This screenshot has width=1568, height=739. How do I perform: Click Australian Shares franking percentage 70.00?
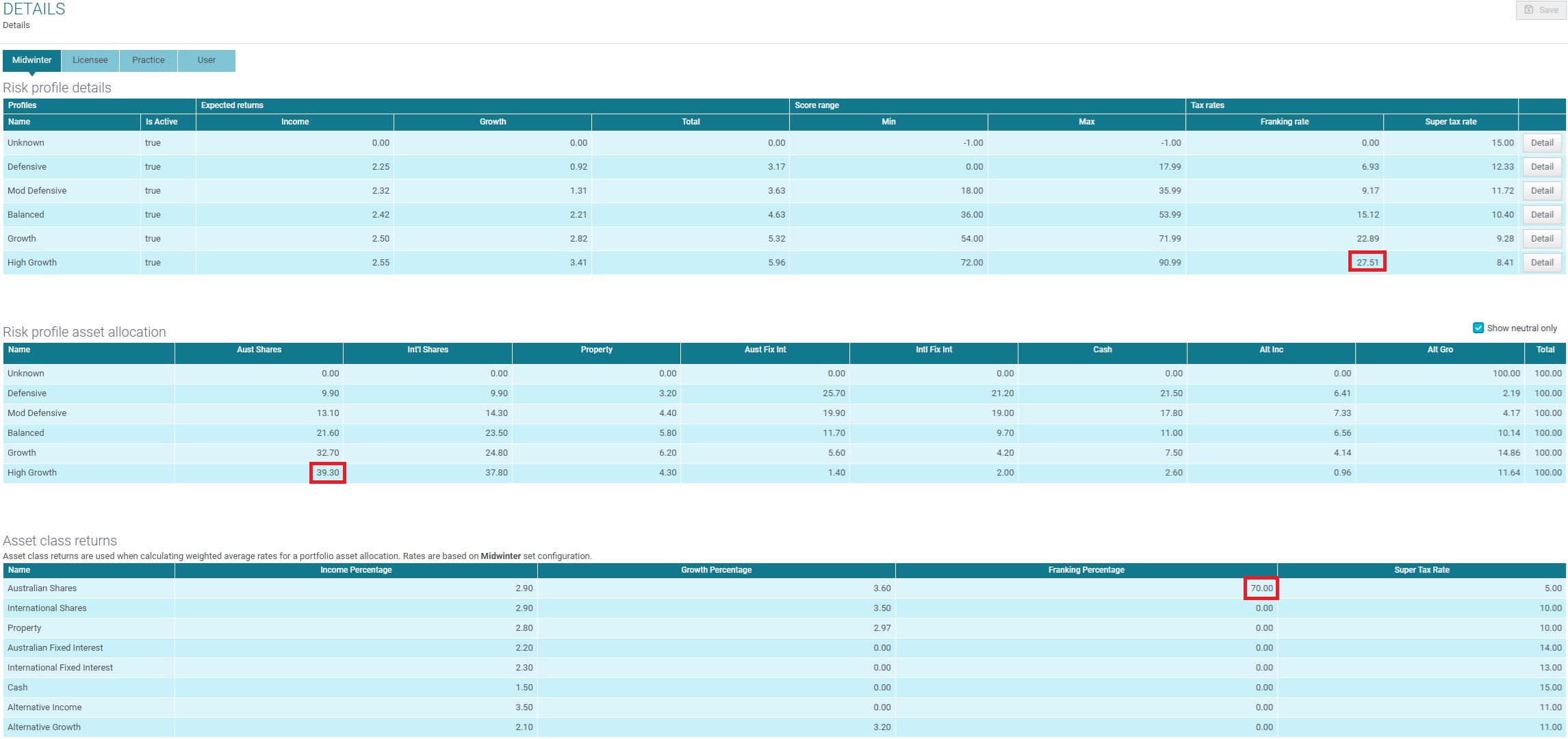tap(1261, 588)
